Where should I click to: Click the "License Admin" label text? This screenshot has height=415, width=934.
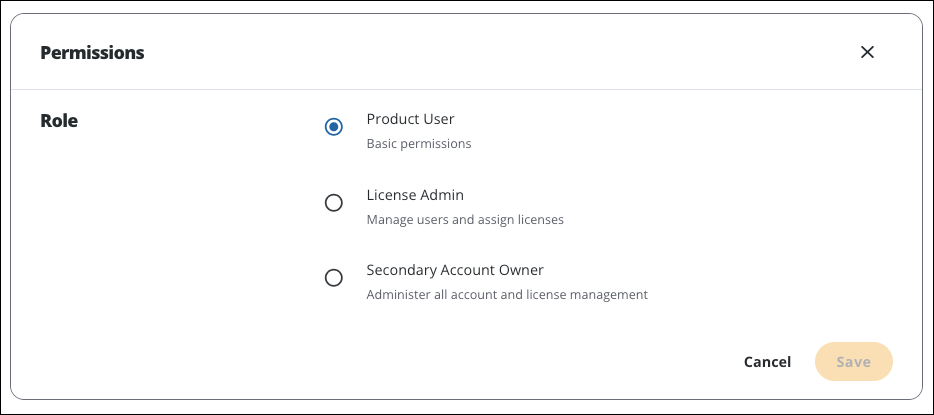point(415,195)
